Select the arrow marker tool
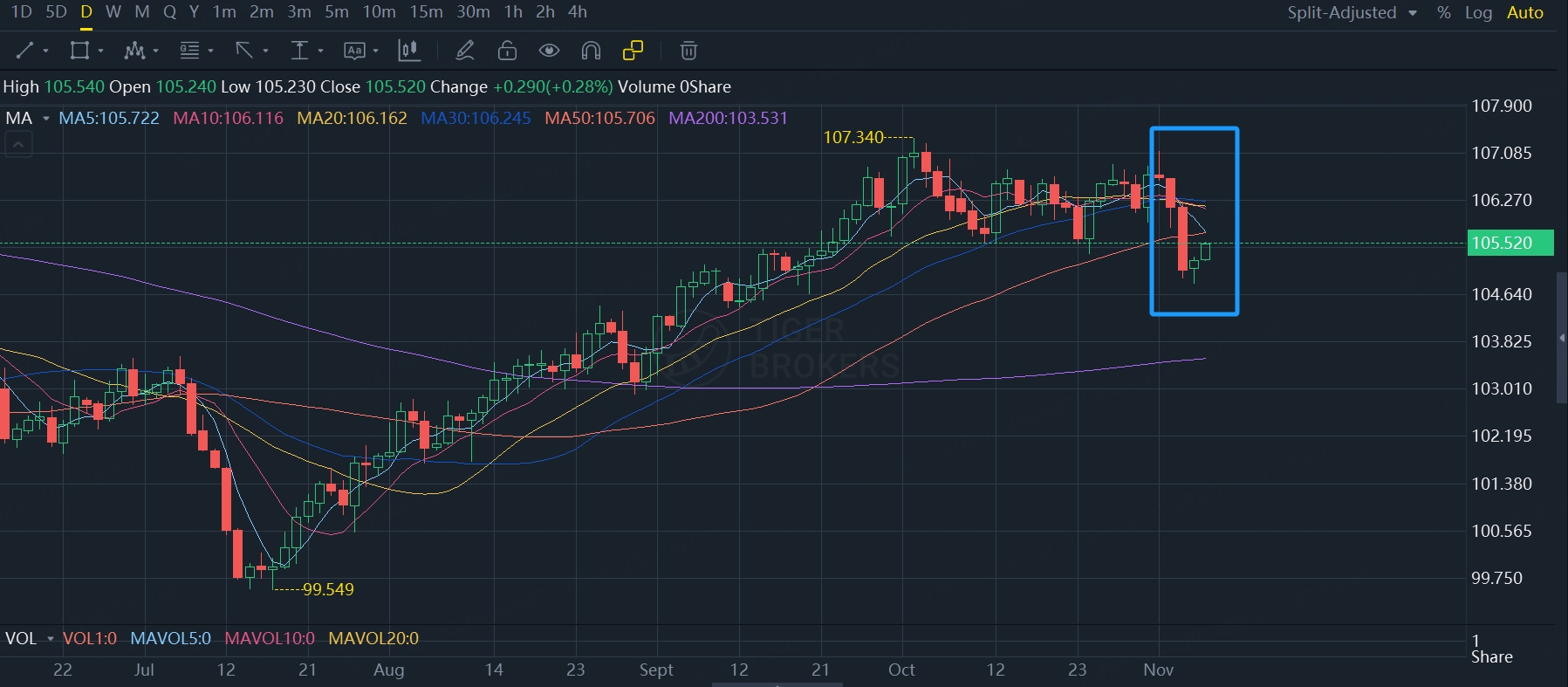 click(x=244, y=51)
